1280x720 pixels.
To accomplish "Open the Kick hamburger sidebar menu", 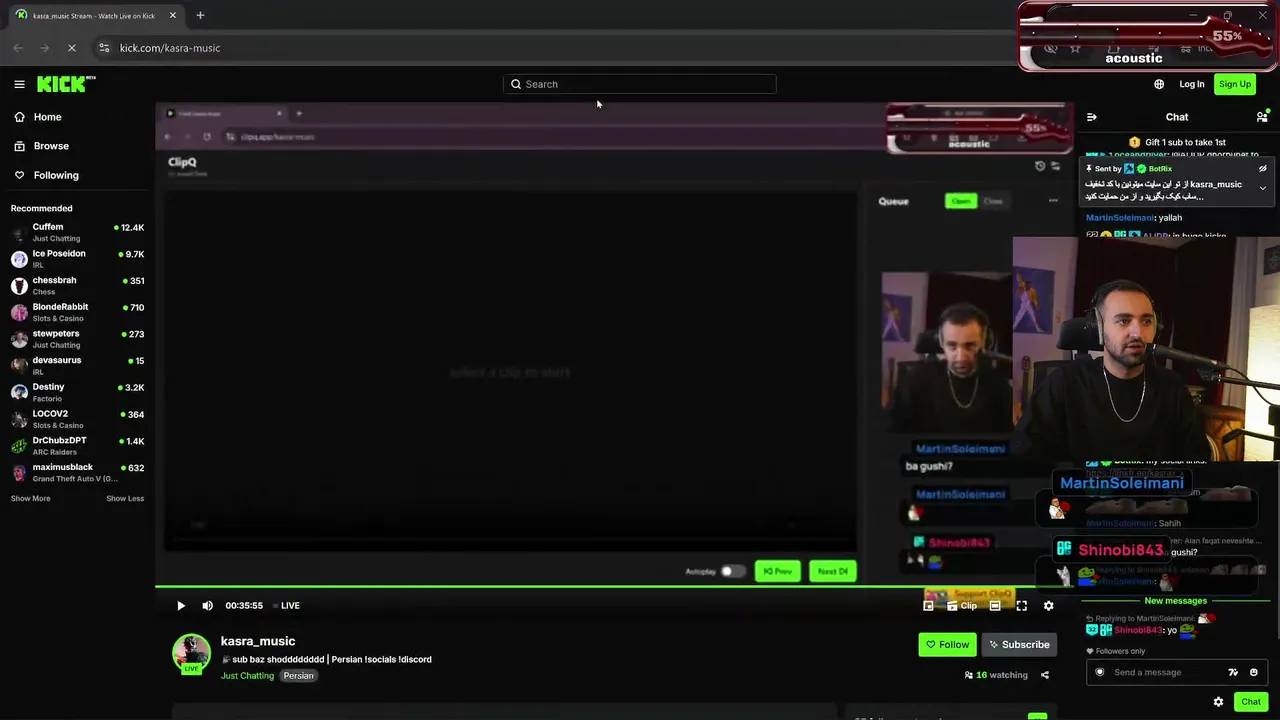I will coord(19,84).
